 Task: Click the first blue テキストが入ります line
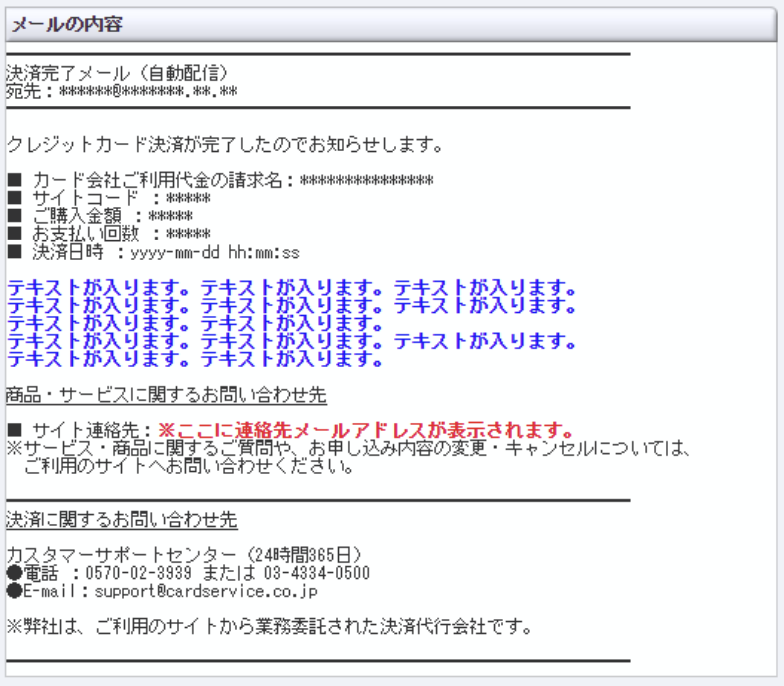coord(292,288)
